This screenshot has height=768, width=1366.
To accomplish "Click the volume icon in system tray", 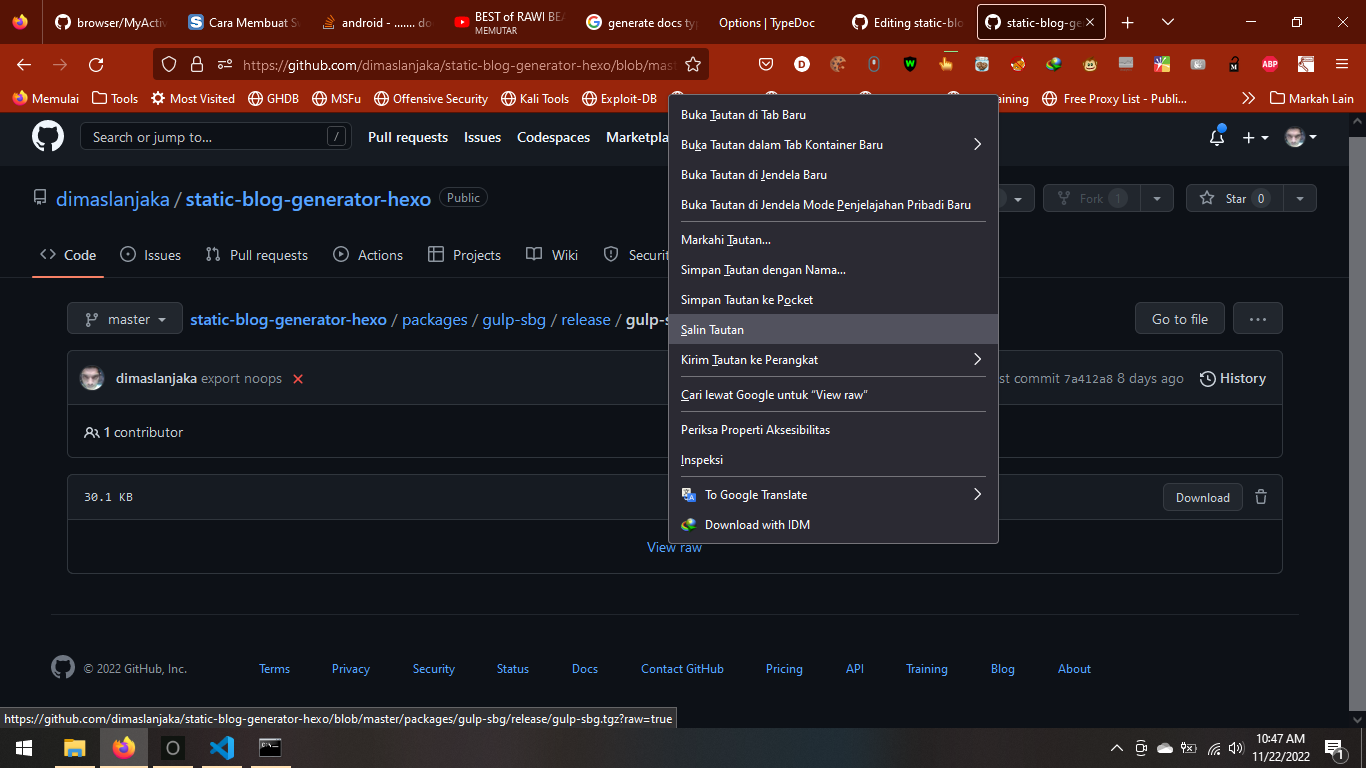I will (x=1236, y=747).
